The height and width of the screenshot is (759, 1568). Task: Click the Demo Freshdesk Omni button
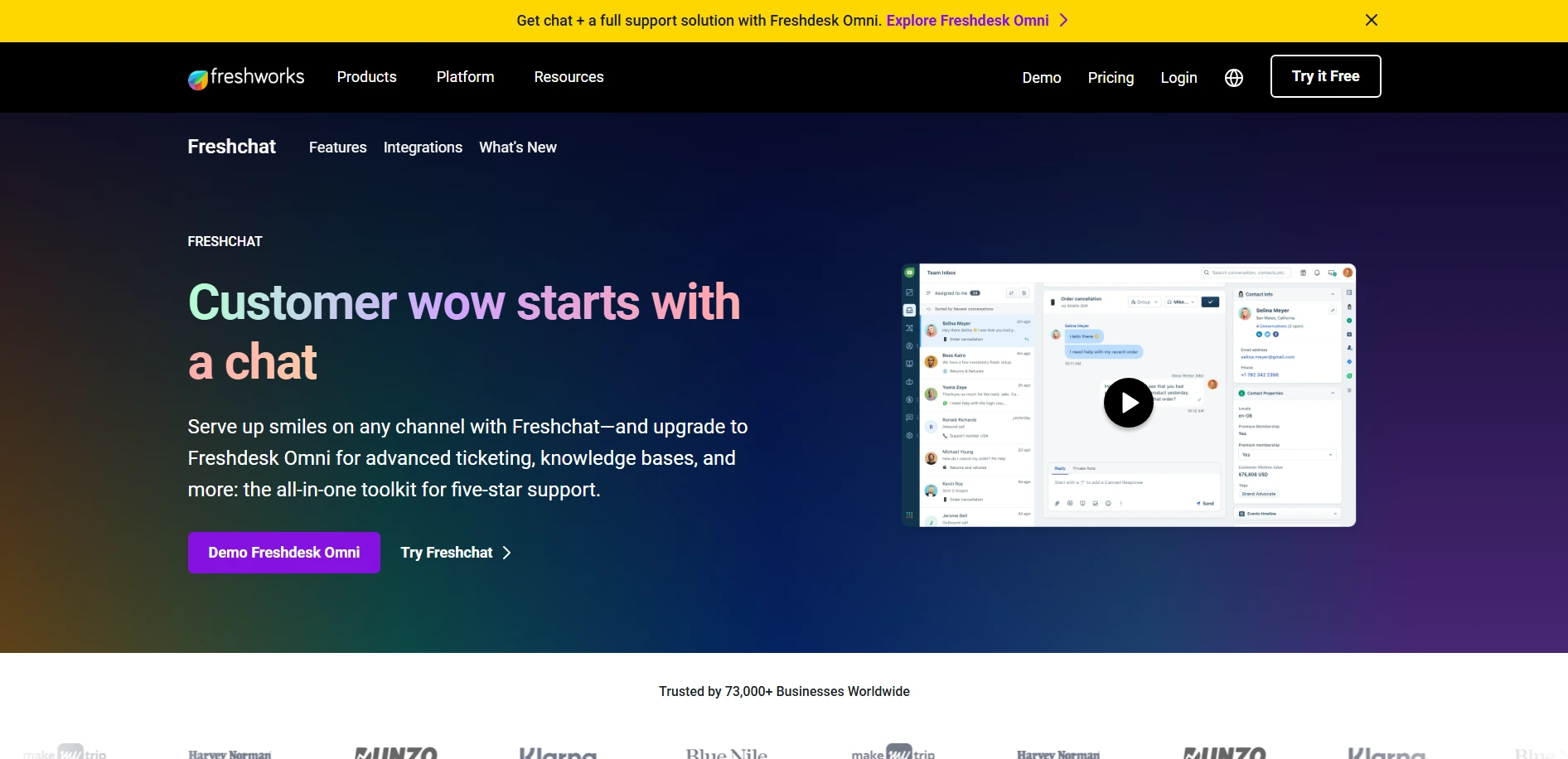coord(283,553)
